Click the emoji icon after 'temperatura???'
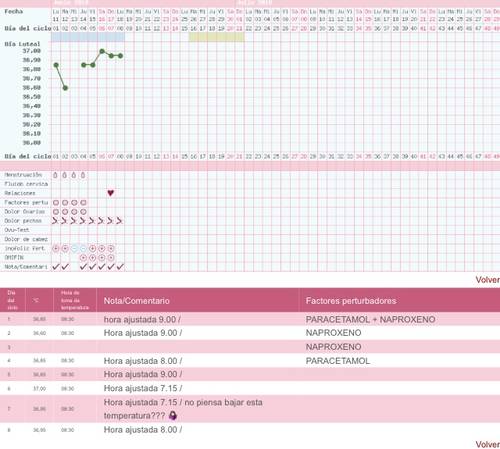The height and width of the screenshot is (449, 500). [x=173, y=415]
